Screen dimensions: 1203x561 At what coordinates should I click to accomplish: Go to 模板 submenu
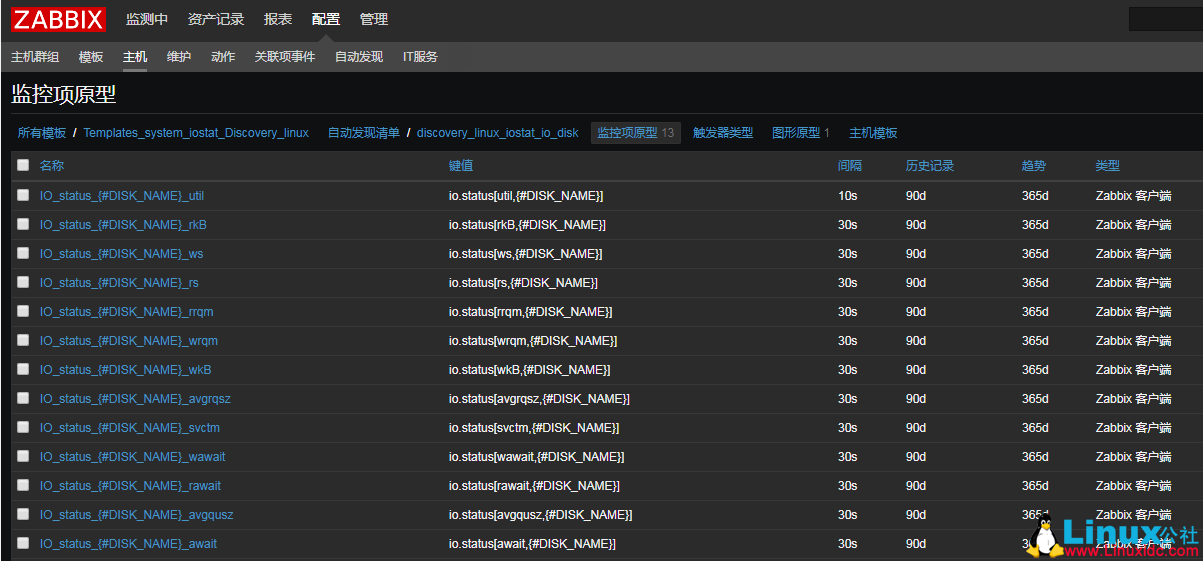91,57
